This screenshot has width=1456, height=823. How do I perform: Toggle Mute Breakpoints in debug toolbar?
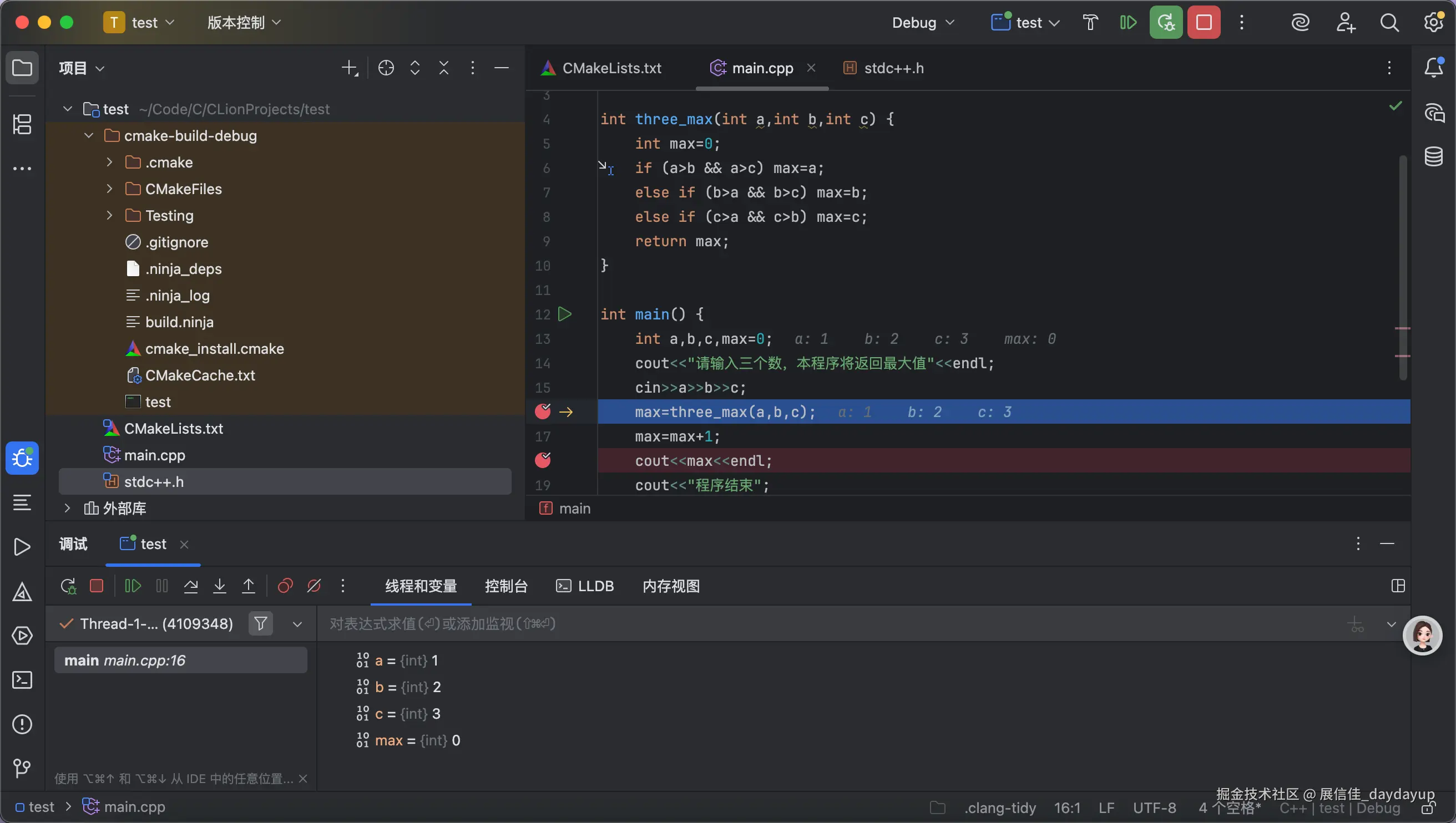314,586
